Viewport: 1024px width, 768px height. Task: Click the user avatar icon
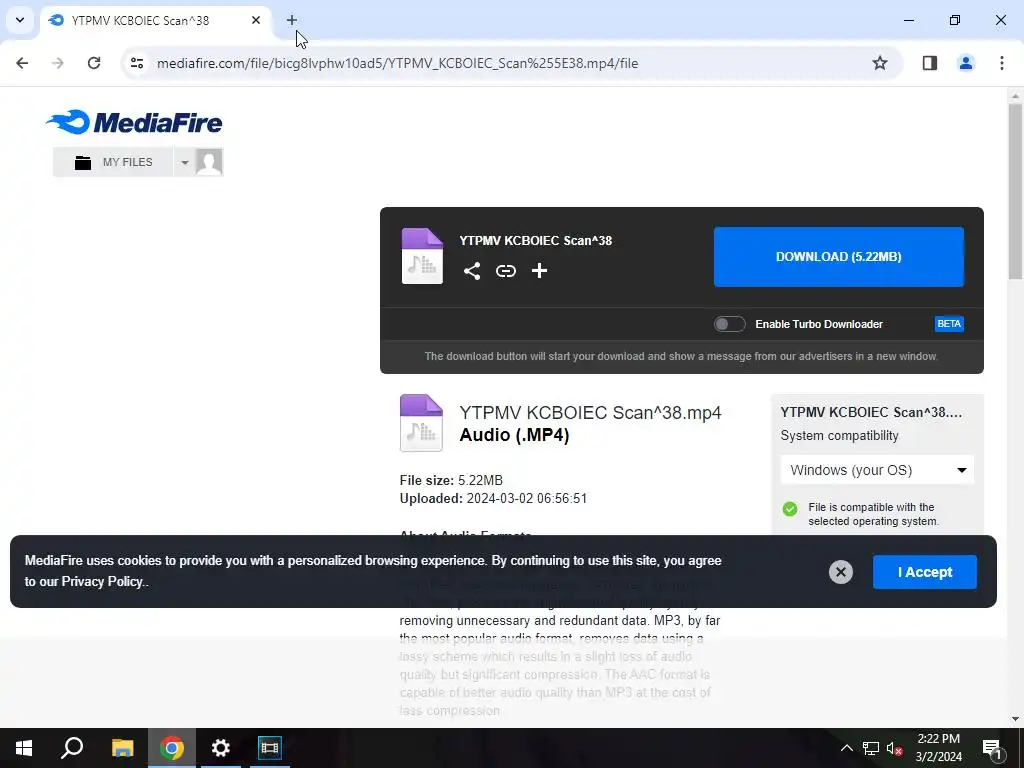[x=209, y=162]
